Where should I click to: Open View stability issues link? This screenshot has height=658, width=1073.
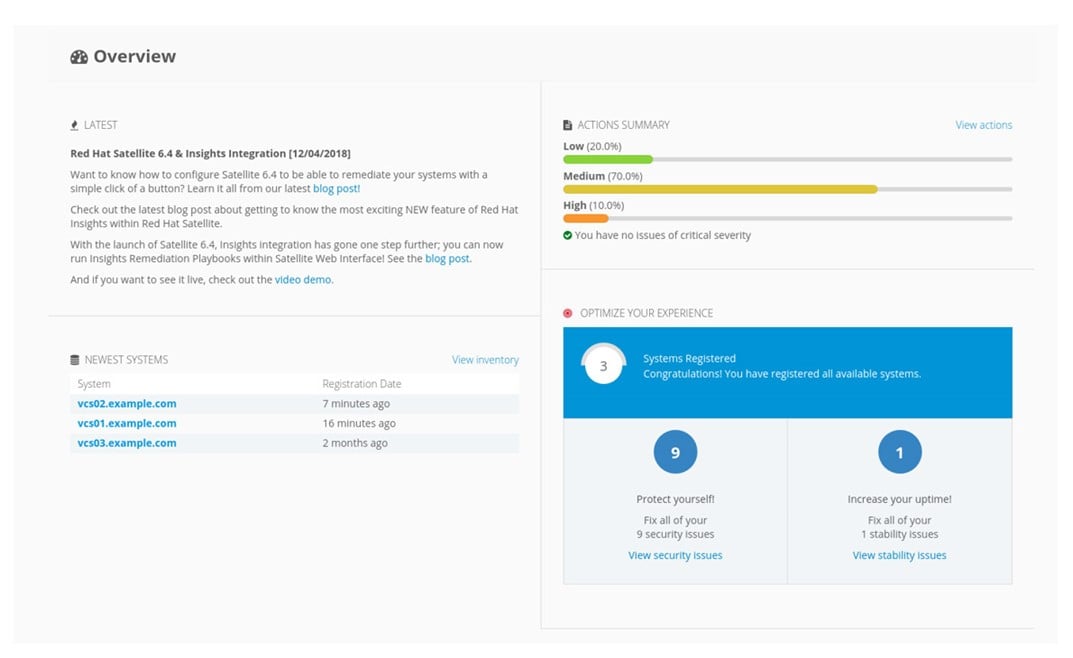pyautogui.click(x=899, y=555)
